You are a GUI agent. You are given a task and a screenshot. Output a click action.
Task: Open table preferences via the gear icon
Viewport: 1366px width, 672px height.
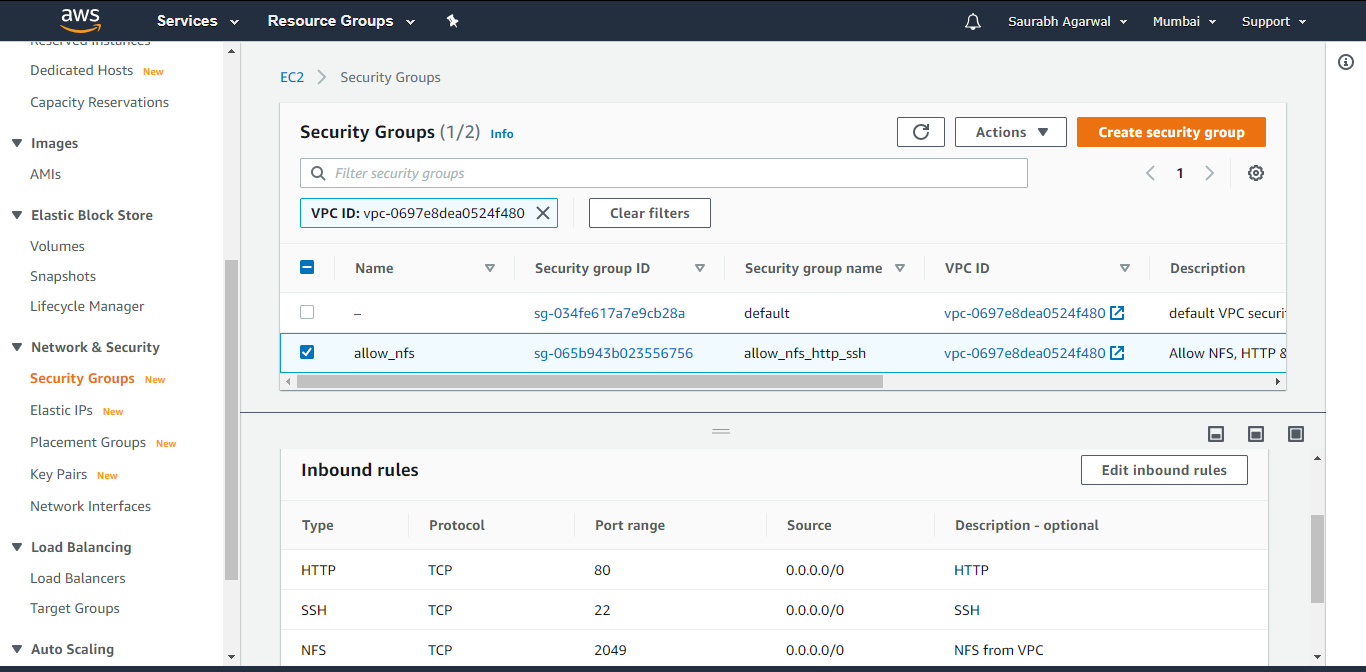pos(1256,172)
